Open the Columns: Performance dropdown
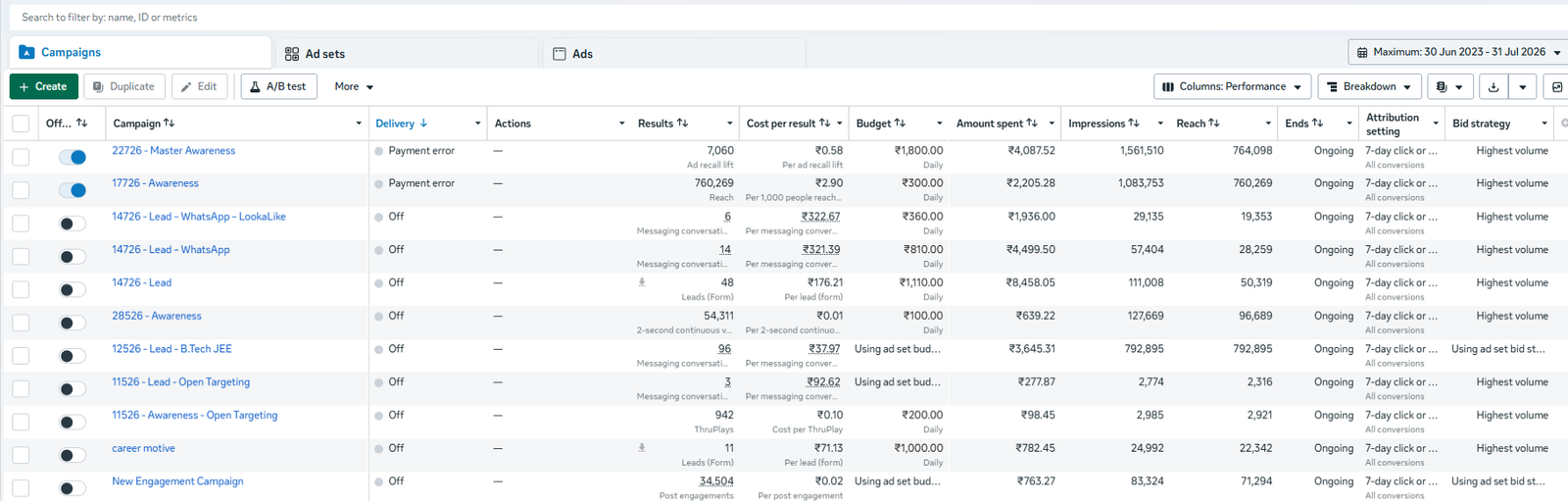This screenshot has width=1568, height=501. pyautogui.click(x=1232, y=86)
